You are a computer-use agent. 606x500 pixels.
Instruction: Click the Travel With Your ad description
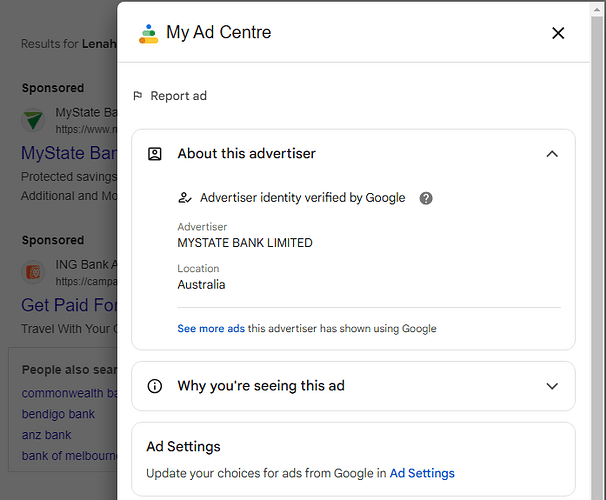(69, 329)
